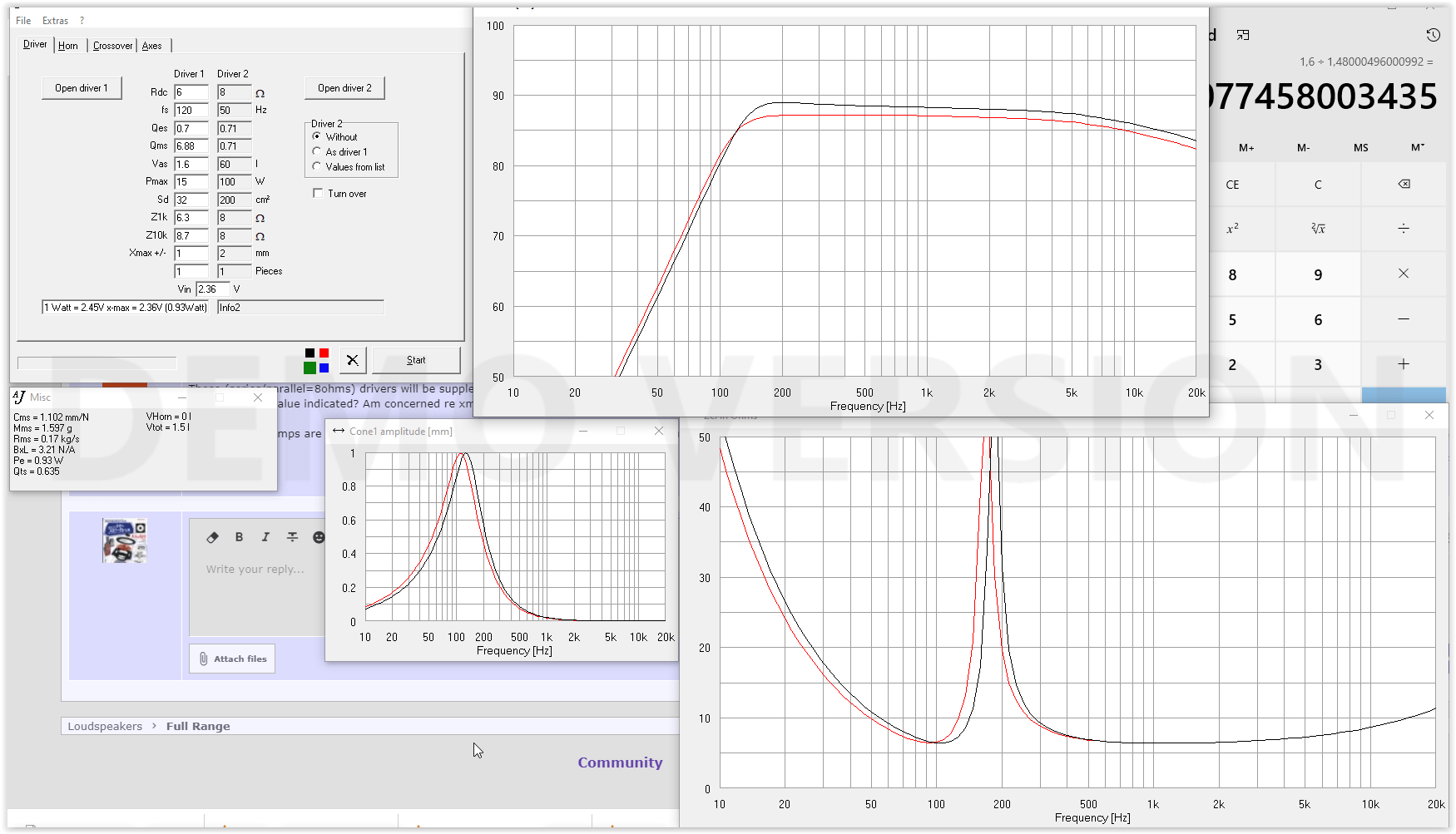Open emoji picker in reply editor
The width and height of the screenshot is (1456, 834).
[319, 537]
